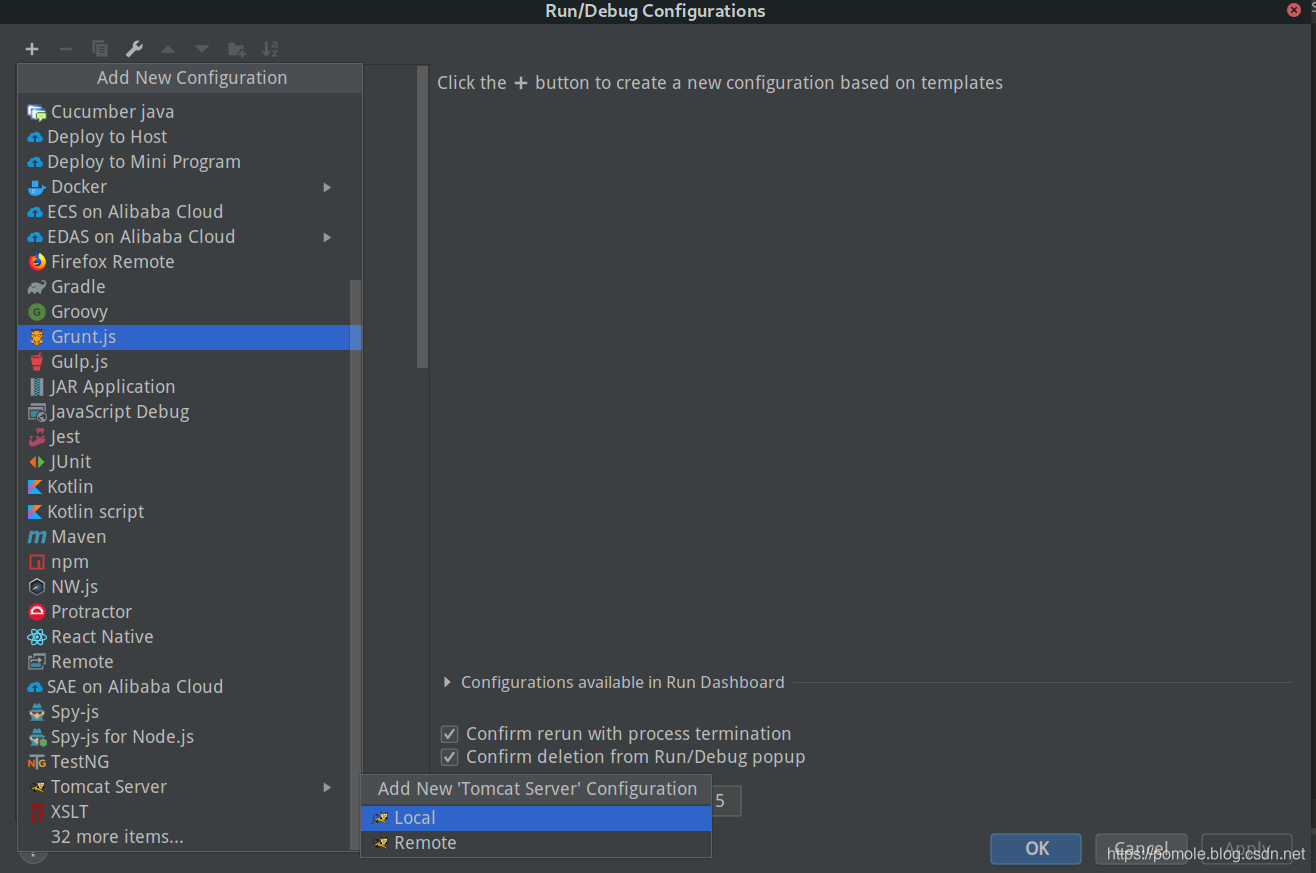Screen dimensions: 1316x873
Task: Click the Create New Folder icon
Action: pyautogui.click(x=237, y=49)
